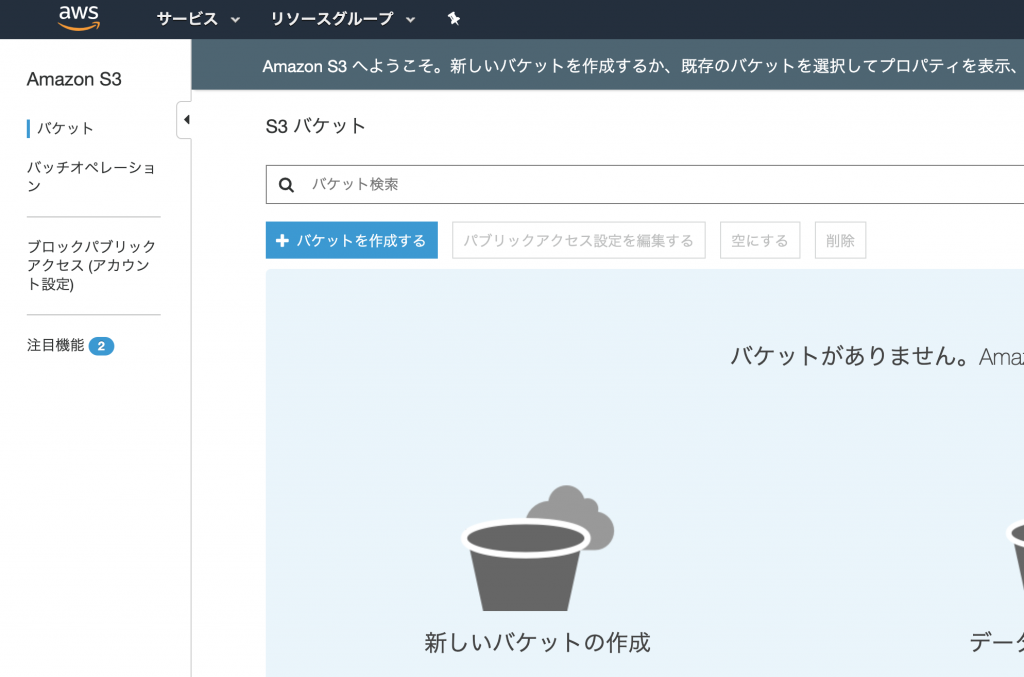
Task: Click the AWS logo home icon
Action: [x=78, y=18]
